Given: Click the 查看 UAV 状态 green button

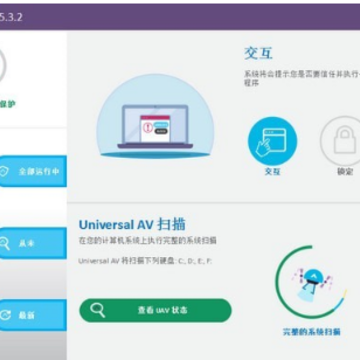Looking at the screenshot, I should pyautogui.click(x=155, y=310).
